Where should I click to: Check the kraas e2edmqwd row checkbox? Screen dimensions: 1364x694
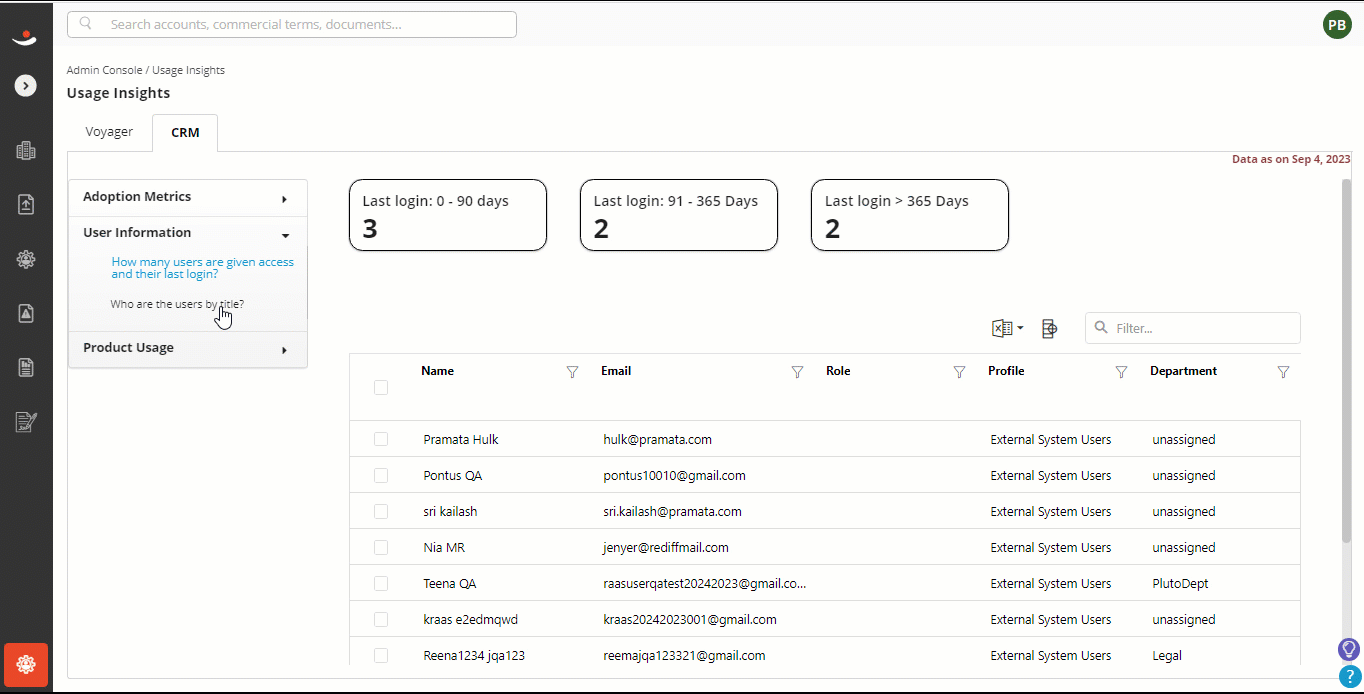(x=381, y=619)
